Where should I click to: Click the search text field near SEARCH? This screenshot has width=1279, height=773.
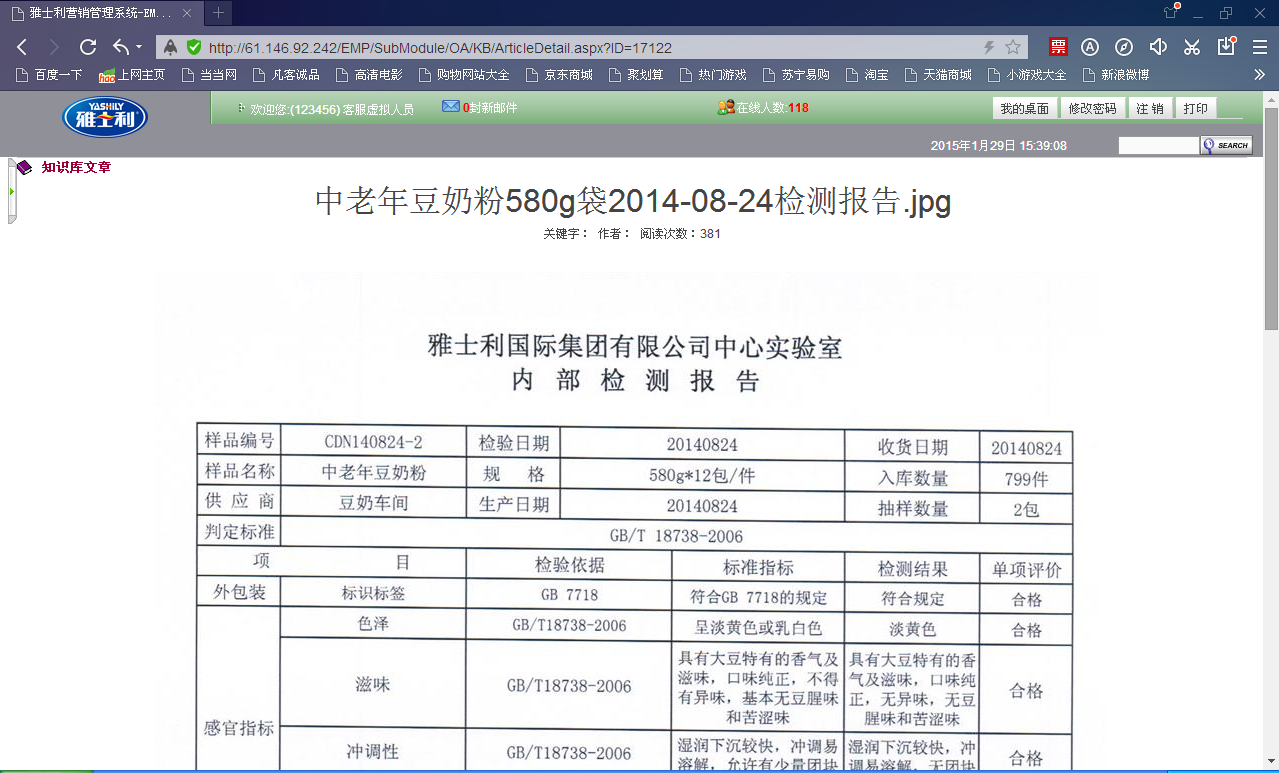[1159, 146]
